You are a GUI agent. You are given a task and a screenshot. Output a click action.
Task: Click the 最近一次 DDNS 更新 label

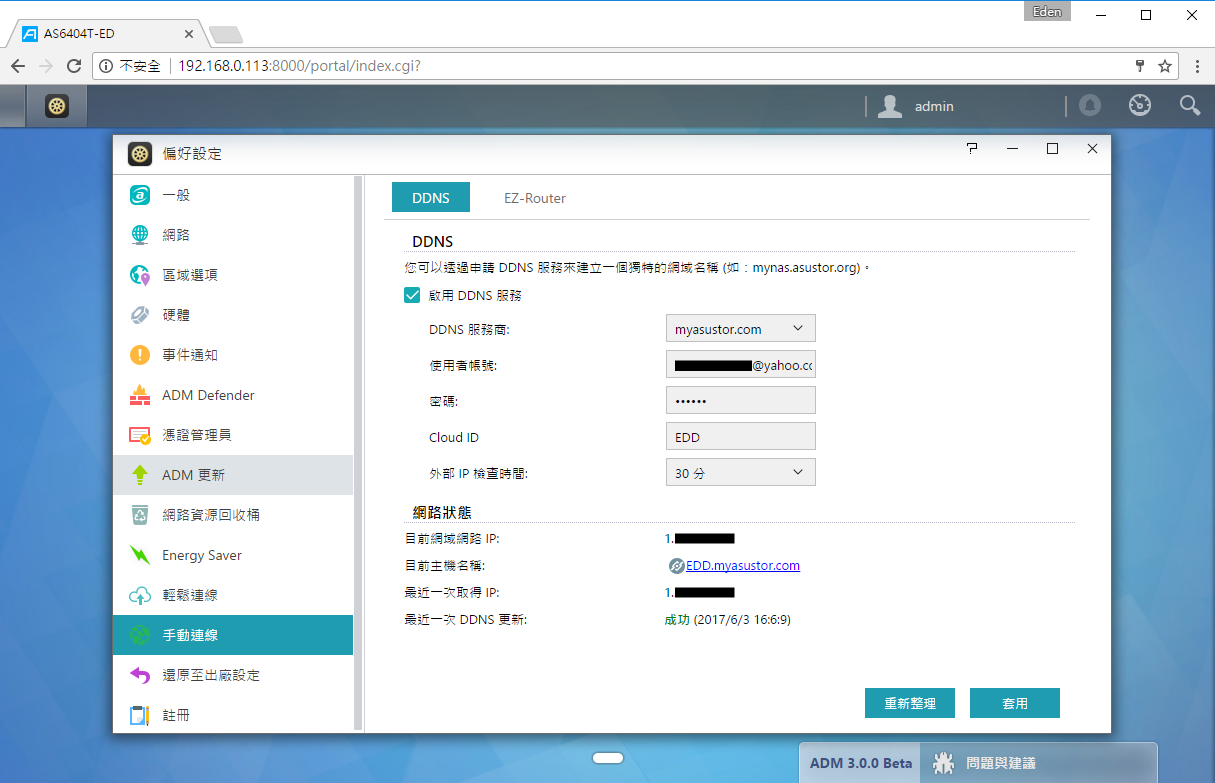click(465, 620)
